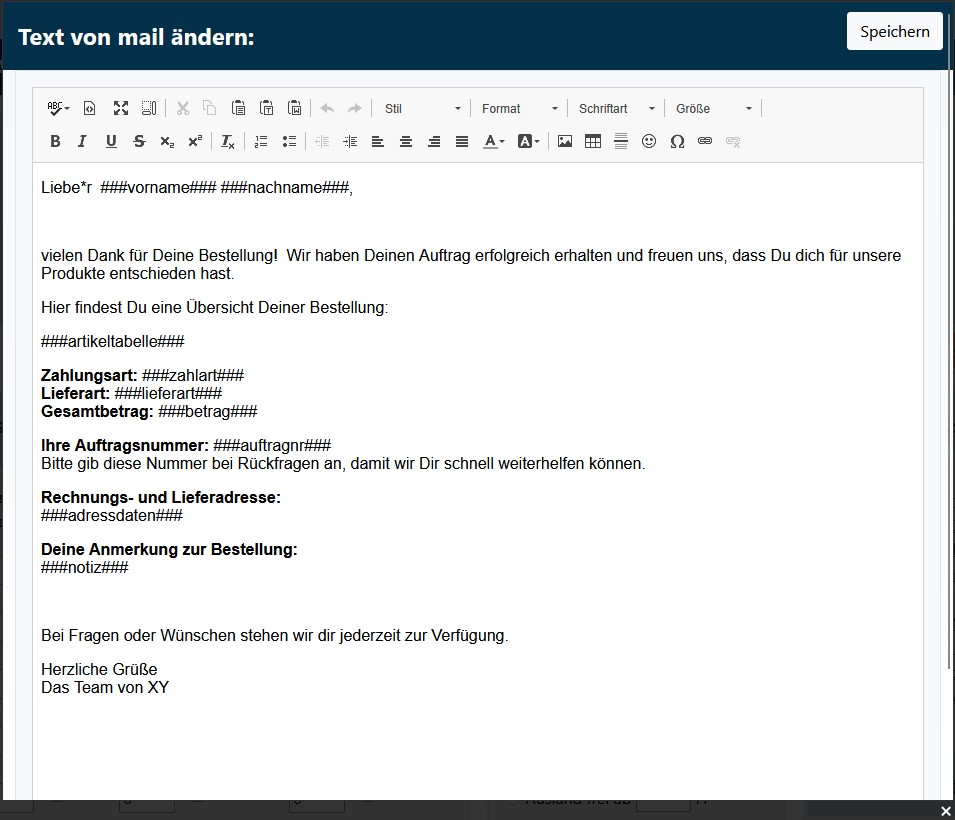Toggle underline formatting

(111, 142)
